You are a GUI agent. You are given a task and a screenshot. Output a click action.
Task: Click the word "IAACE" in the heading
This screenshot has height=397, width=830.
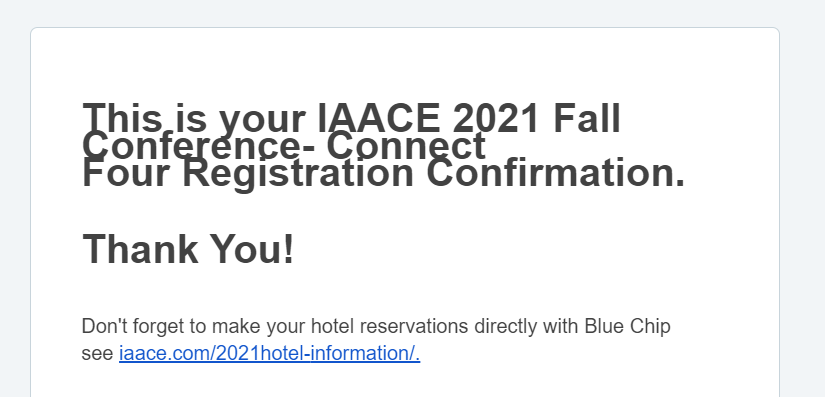point(379,118)
